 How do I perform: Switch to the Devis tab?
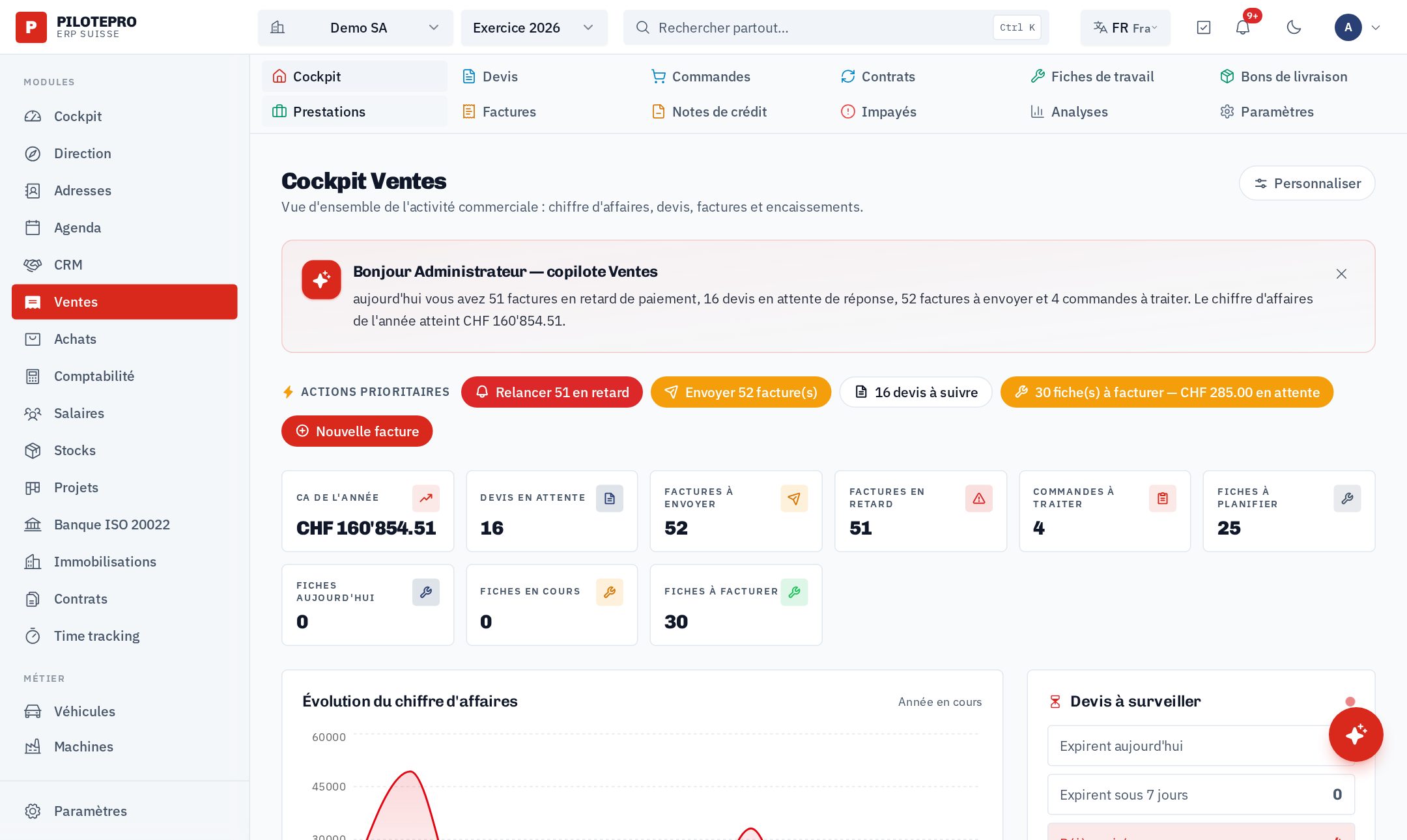[544, 77]
